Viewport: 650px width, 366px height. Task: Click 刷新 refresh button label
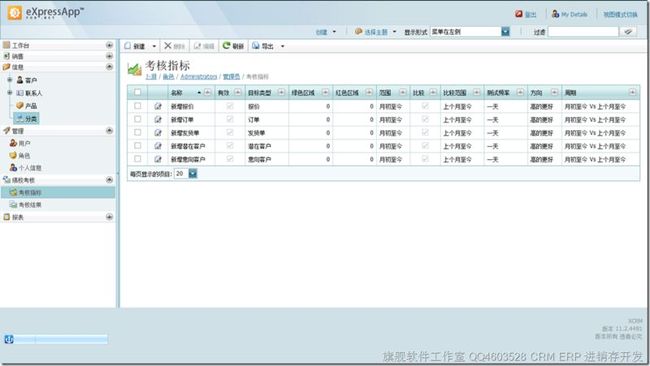[x=238, y=46]
